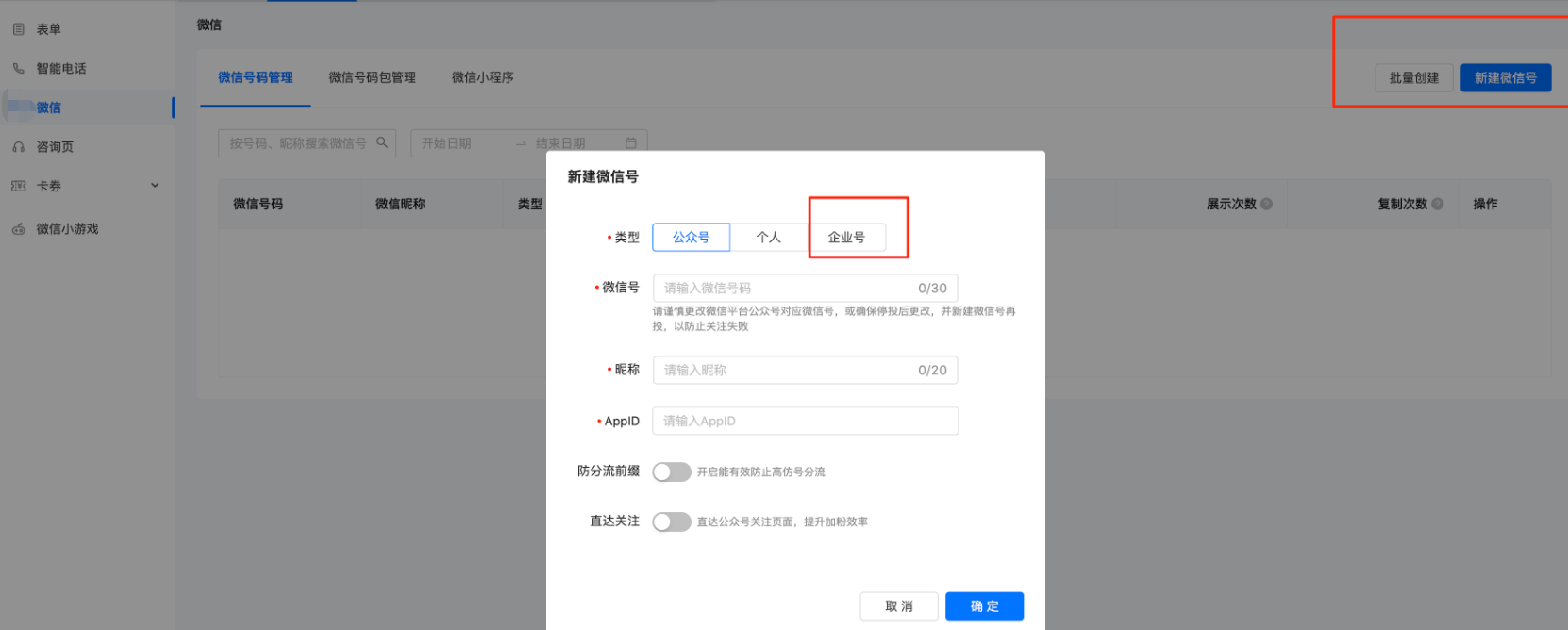Viewport: 1568px width, 630px height.
Task: Select the 公众号 account type
Action: (691, 238)
